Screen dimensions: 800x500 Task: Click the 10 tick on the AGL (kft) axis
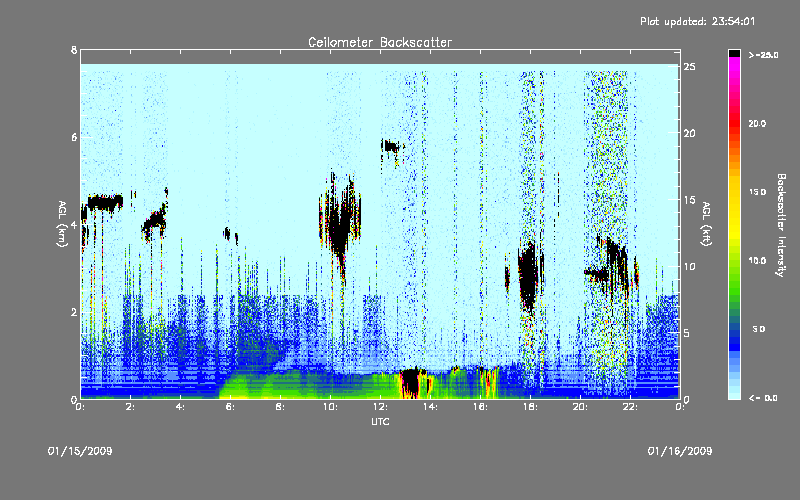[689, 266]
